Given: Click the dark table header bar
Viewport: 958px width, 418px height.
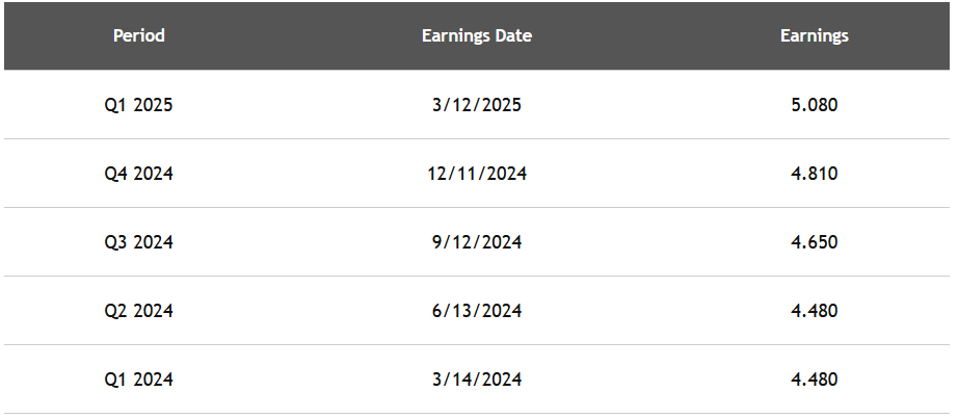Looking at the screenshot, I should [300, 36].
